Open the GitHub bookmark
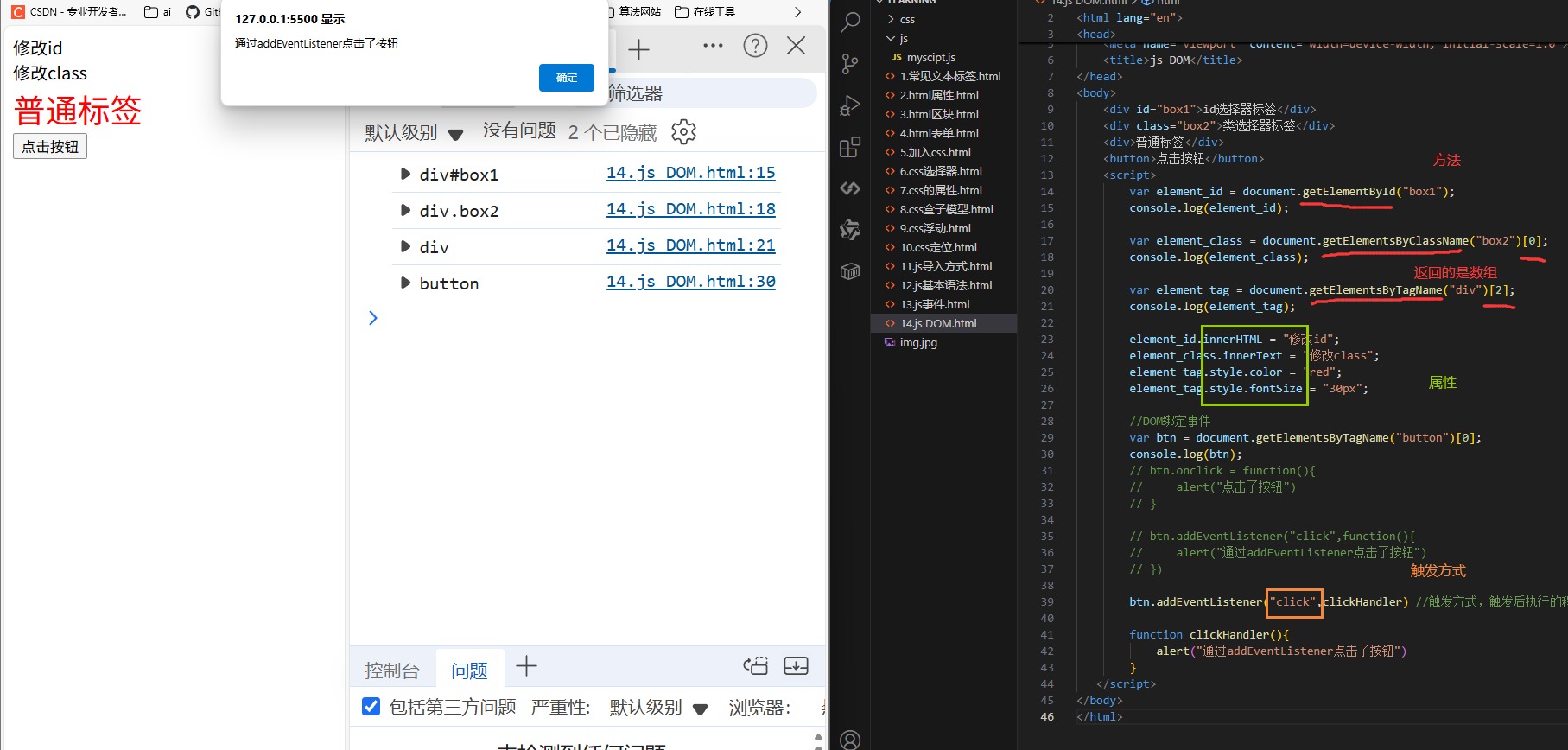This screenshot has height=750, width=1568. click(203, 12)
